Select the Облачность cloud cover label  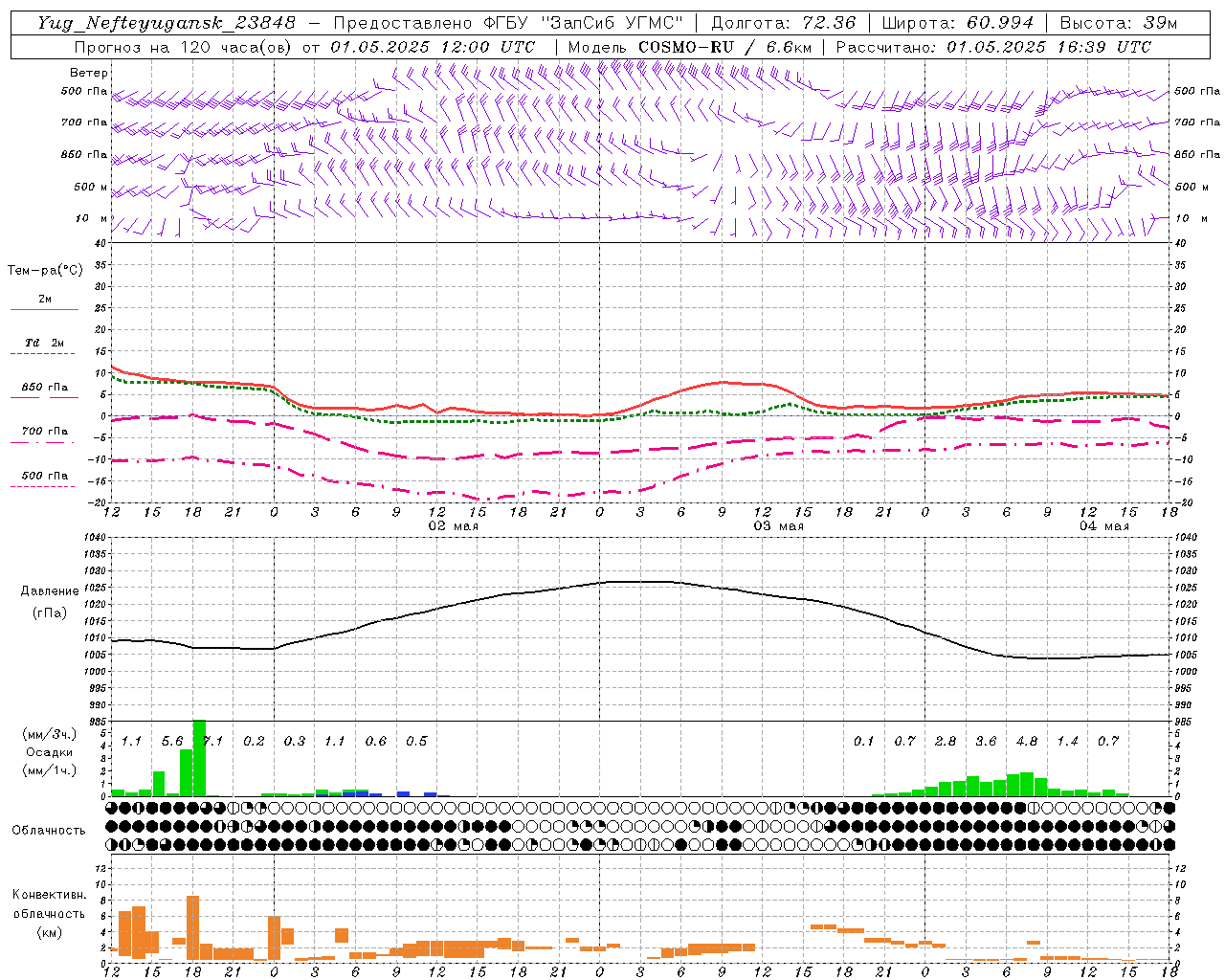coord(49,830)
